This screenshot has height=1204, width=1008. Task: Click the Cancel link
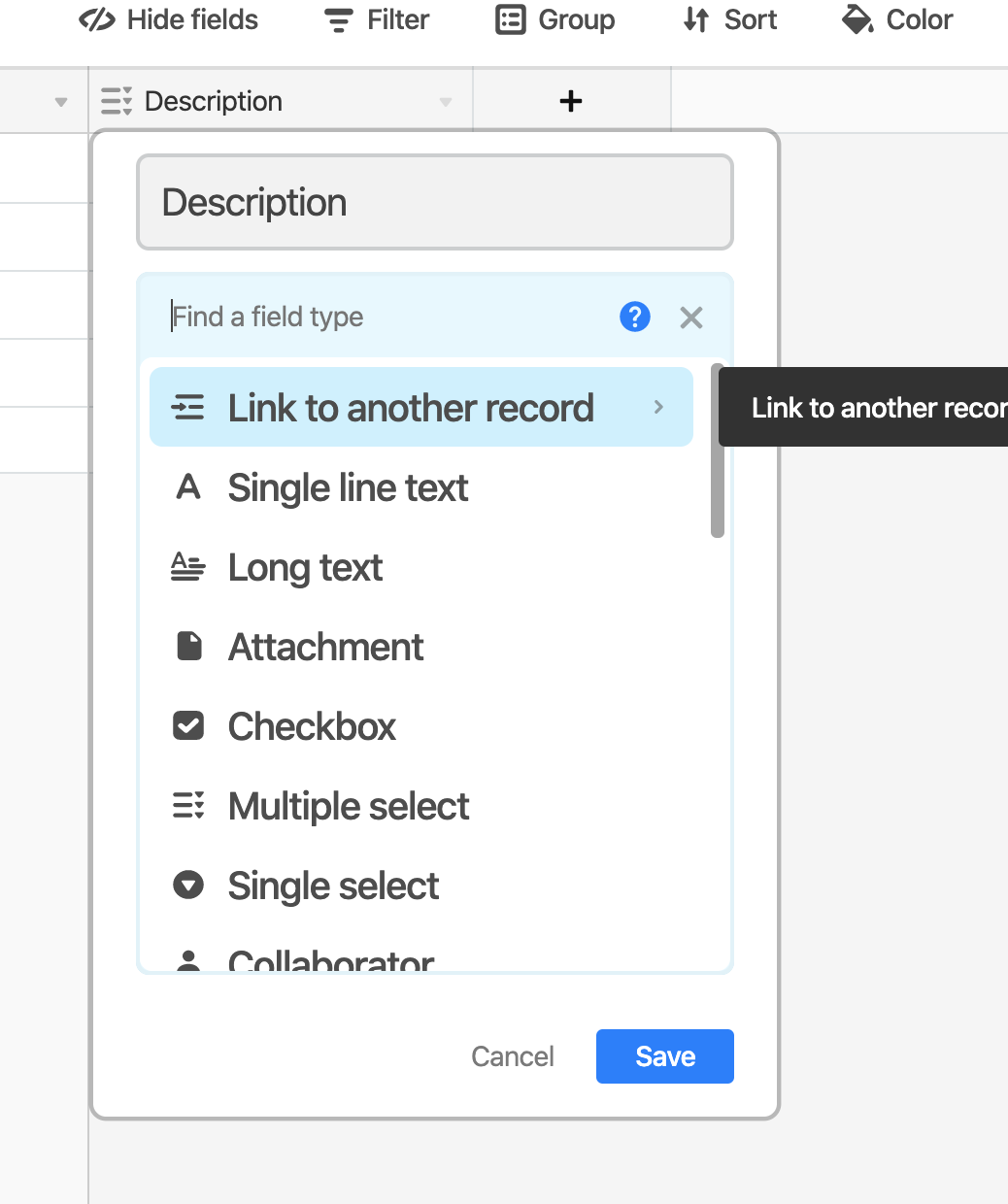513,1056
